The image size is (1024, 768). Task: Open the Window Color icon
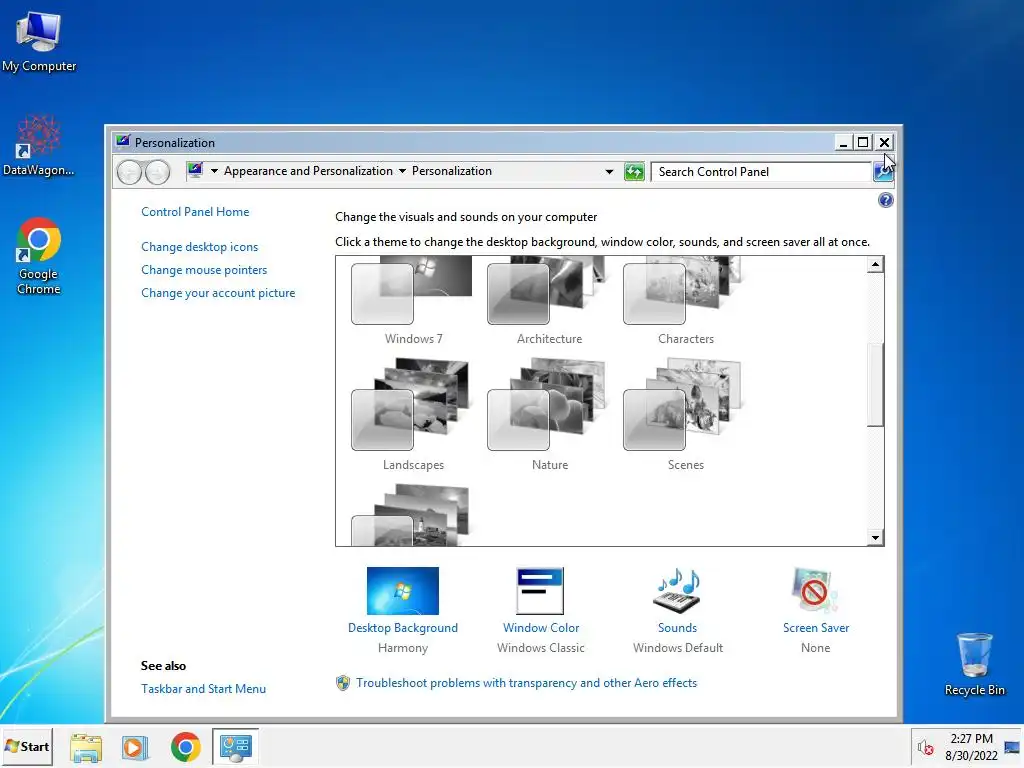[x=539, y=590]
